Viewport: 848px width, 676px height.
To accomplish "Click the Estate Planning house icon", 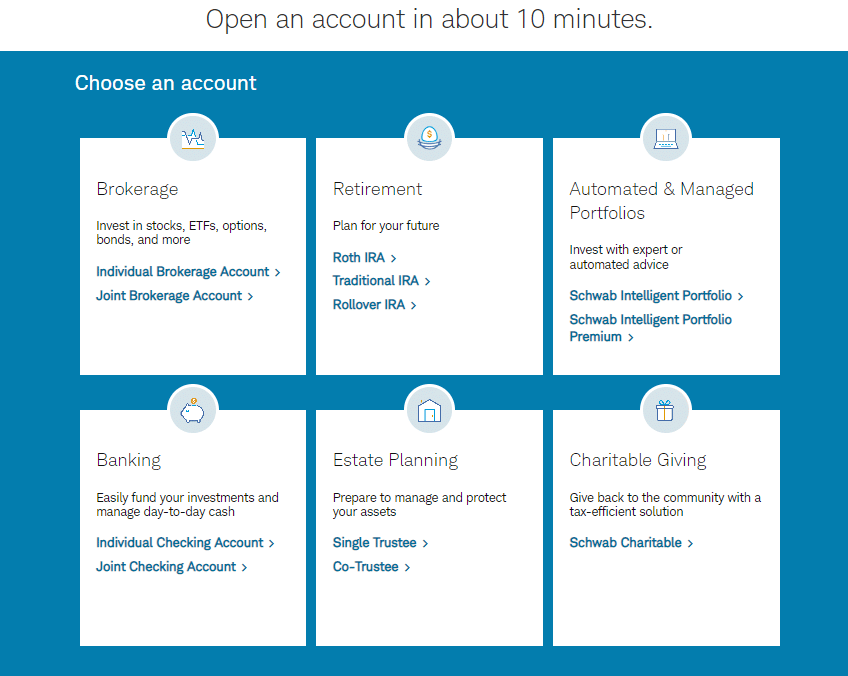I will click(429, 408).
